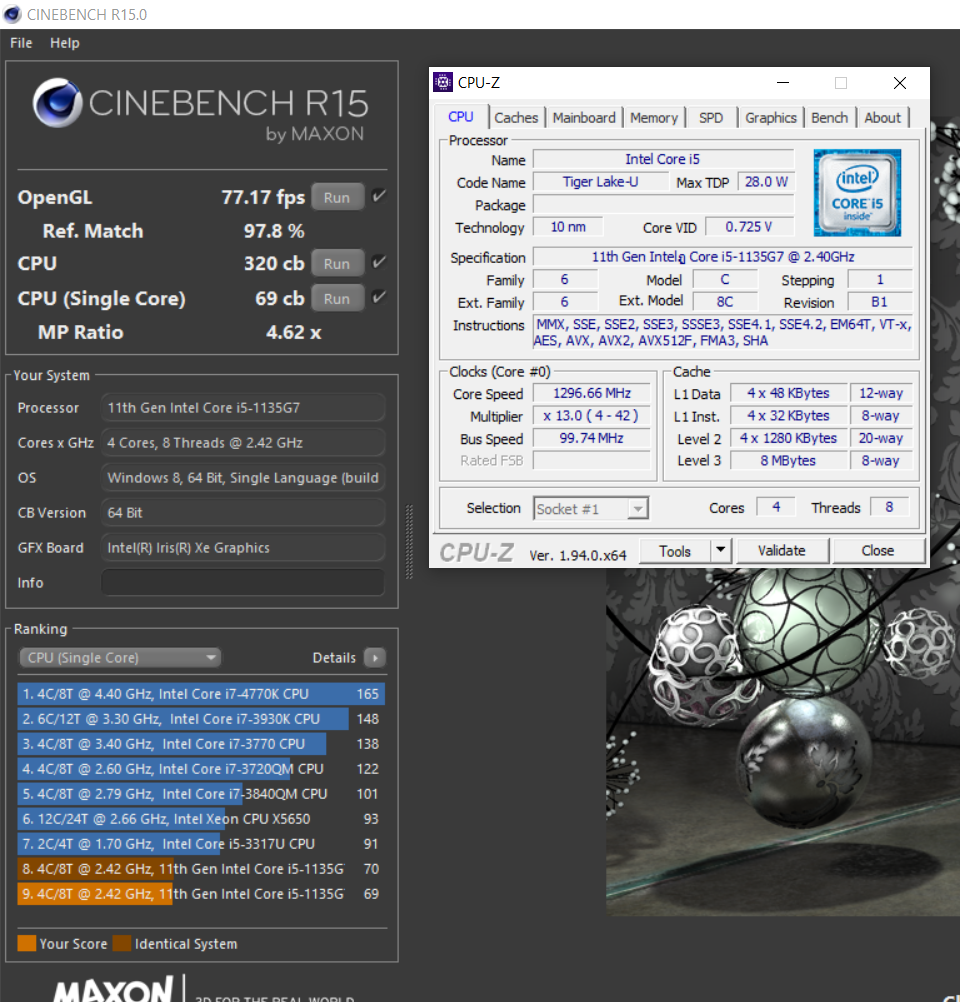Click the CPU-Z app icon in title bar

pos(442,82)
